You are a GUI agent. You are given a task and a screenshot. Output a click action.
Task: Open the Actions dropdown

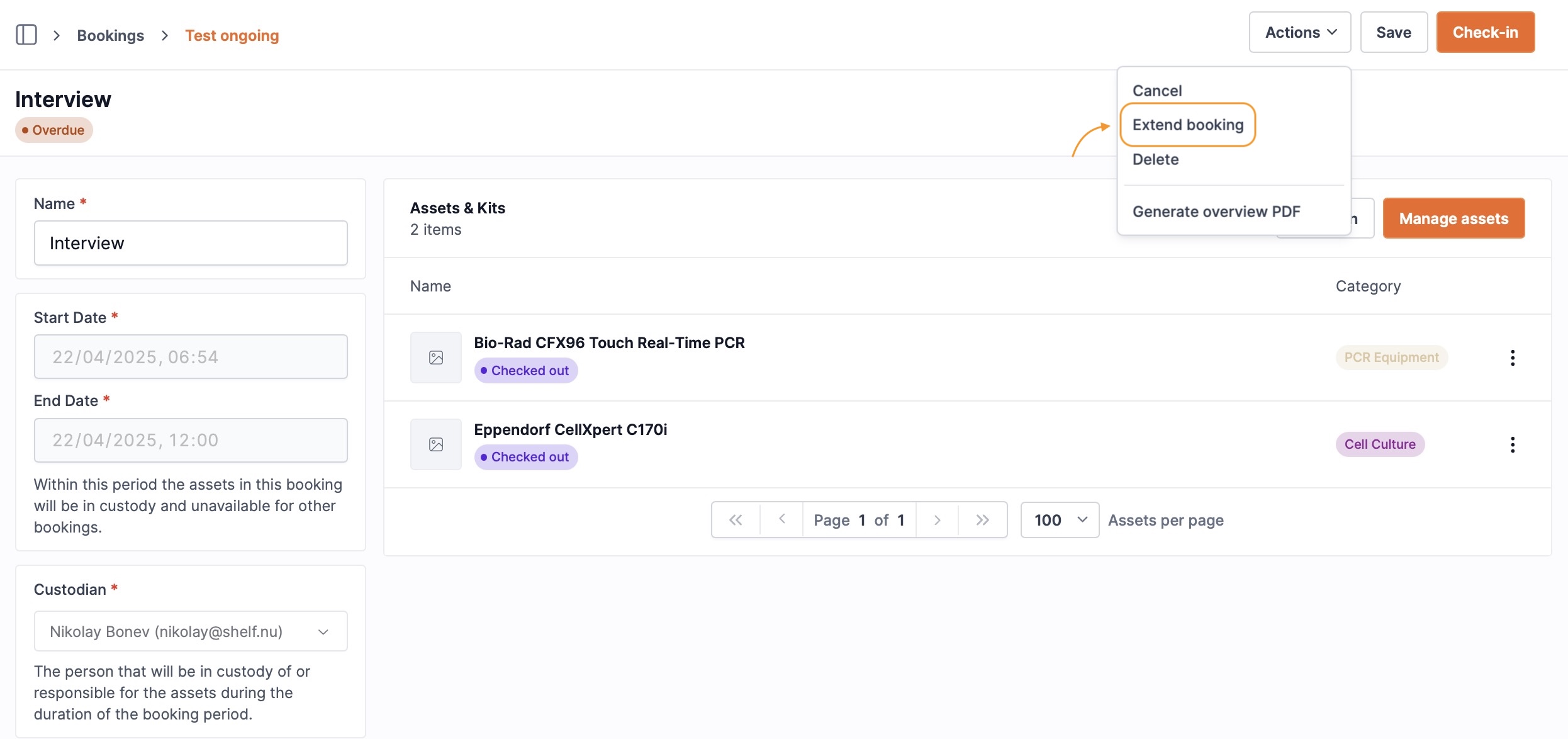click(1299, 32)
